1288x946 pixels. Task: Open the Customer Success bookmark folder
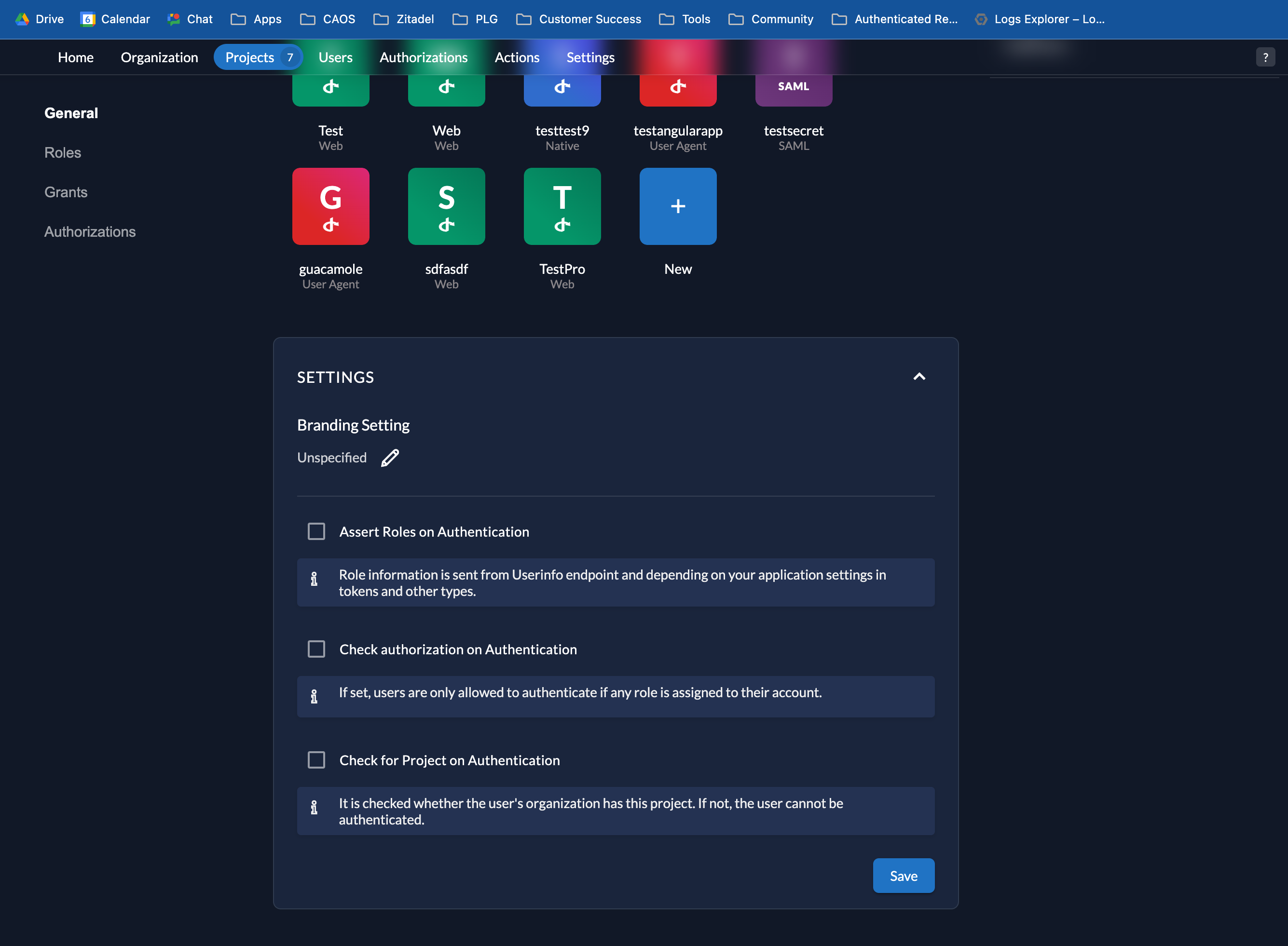[579, 19]
